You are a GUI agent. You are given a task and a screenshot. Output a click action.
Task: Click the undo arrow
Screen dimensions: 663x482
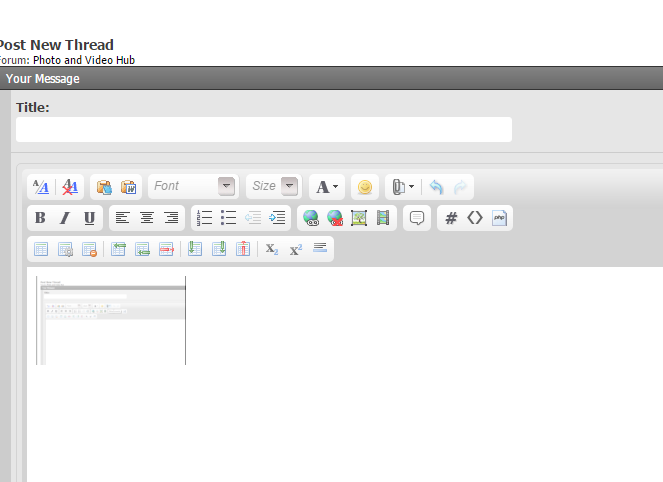[436, 187]
